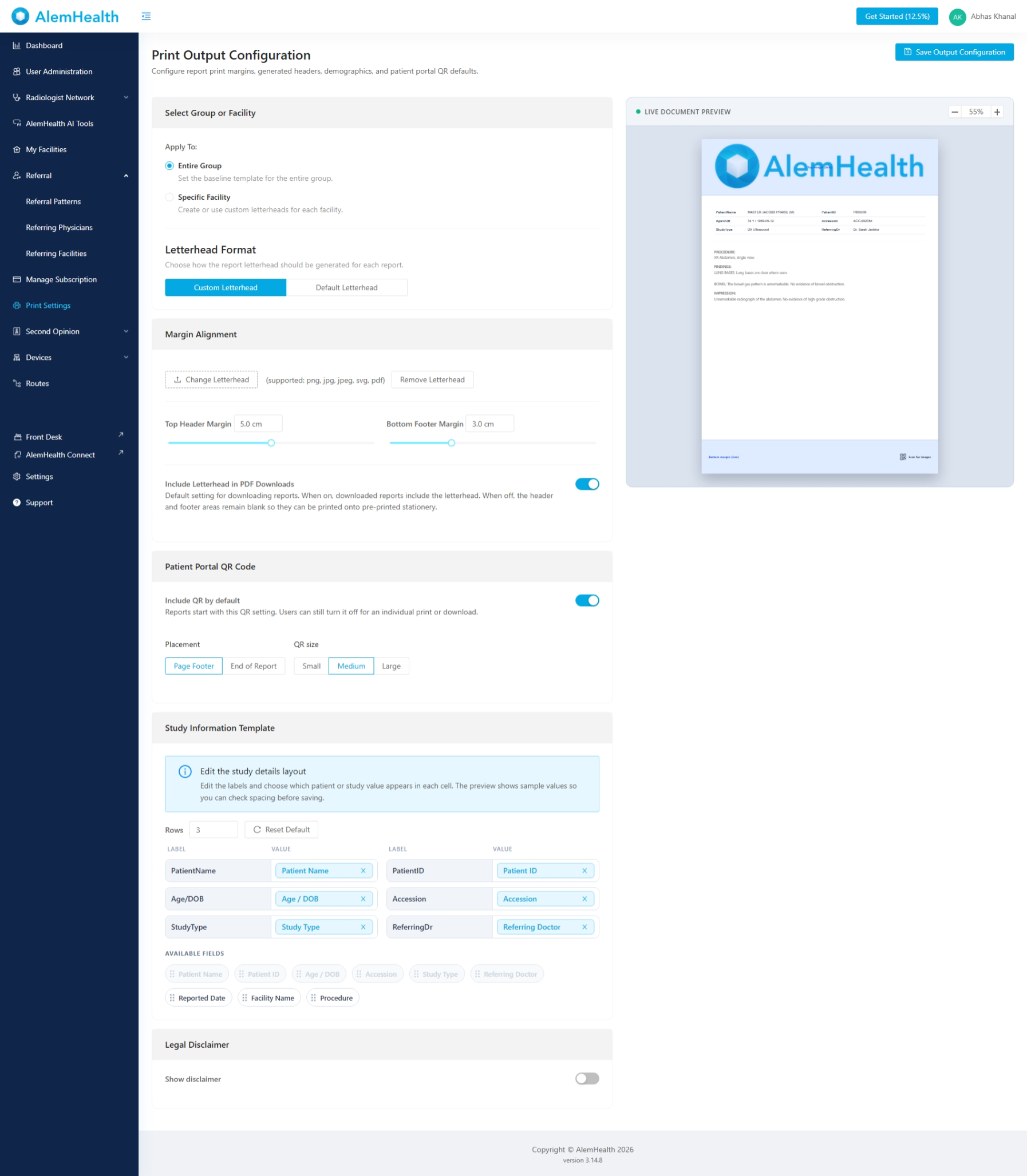Click the Print Settings printer icon
This screenshot has height=1176, width=1027.
tap(17, 306)
